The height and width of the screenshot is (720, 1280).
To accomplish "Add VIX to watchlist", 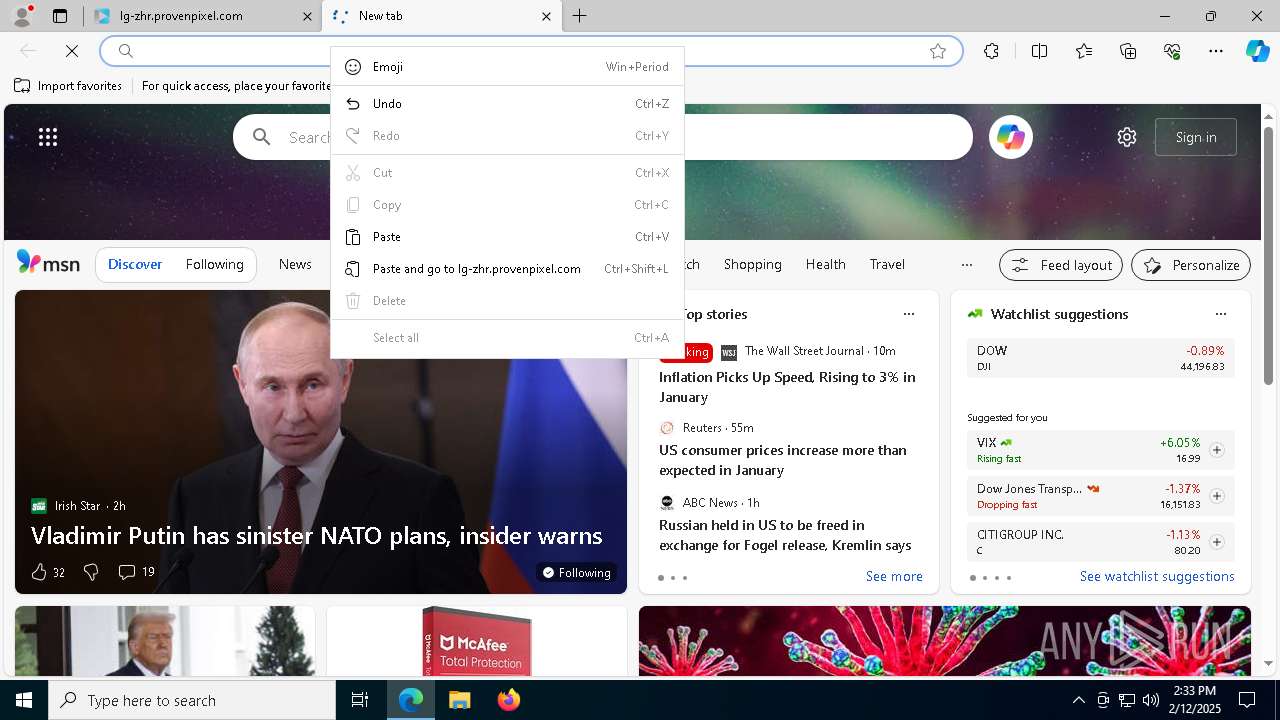I will (1217, 450).
